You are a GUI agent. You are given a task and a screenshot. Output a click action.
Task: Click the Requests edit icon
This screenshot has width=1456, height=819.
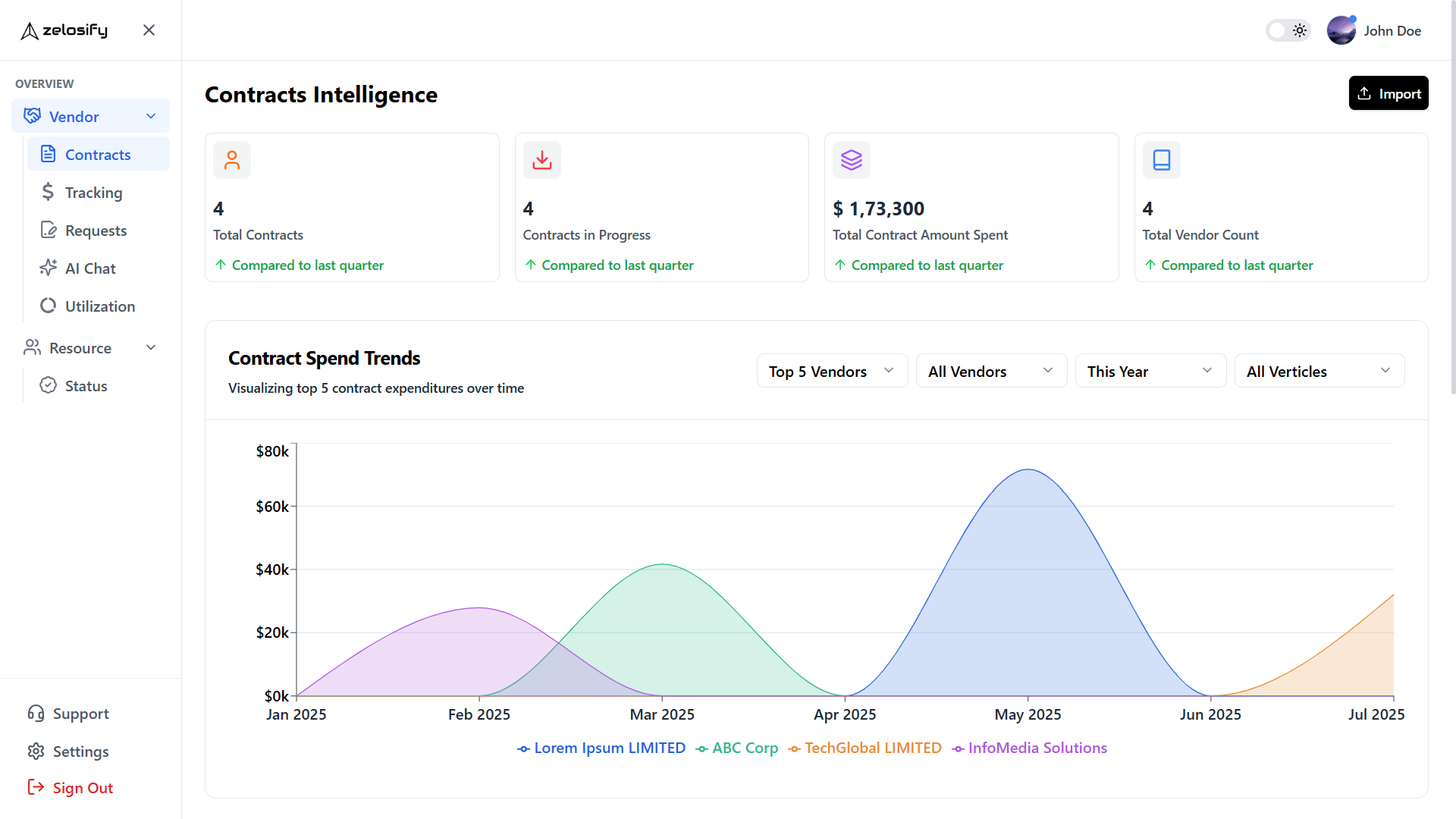point(47,230)
